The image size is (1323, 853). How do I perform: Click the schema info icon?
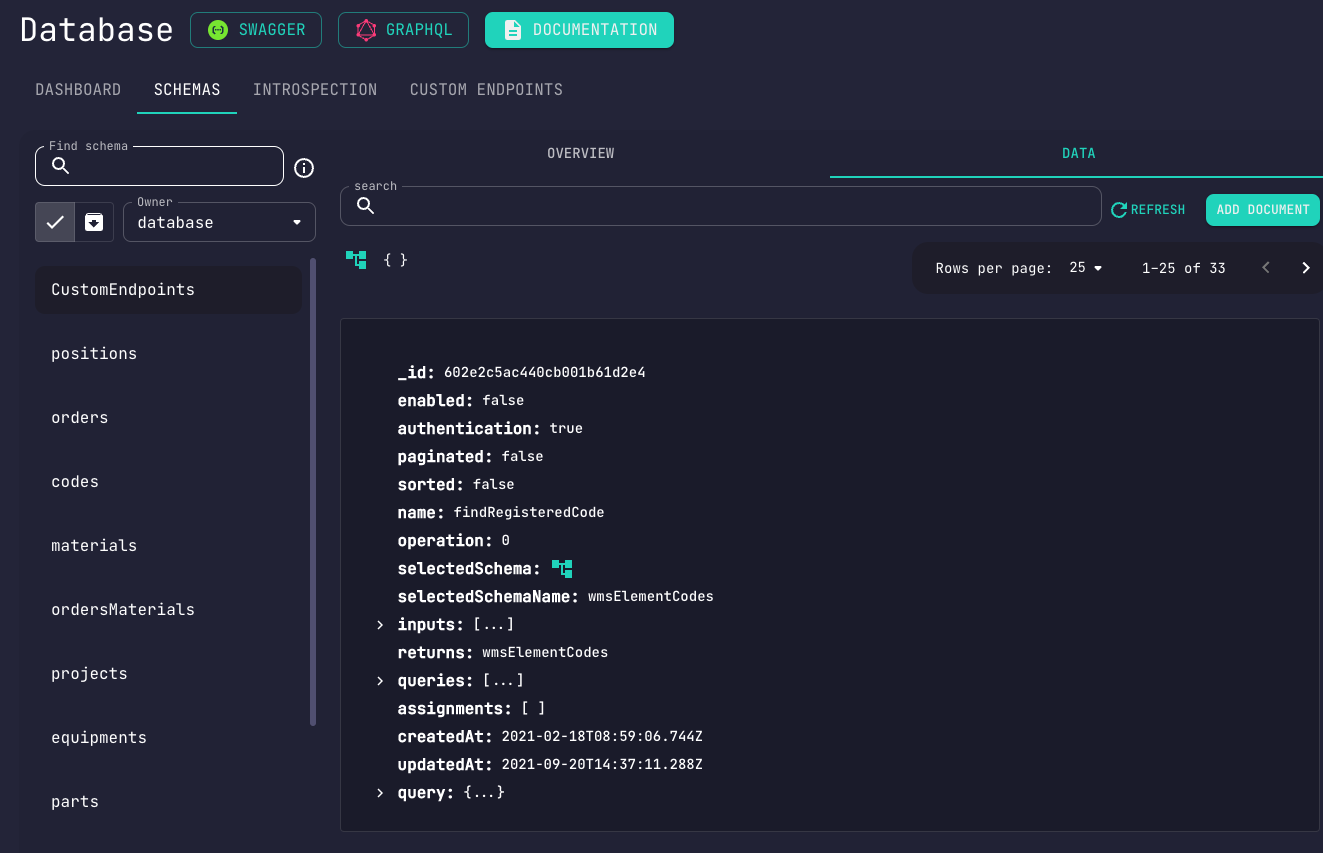click(x=304, y=168)
